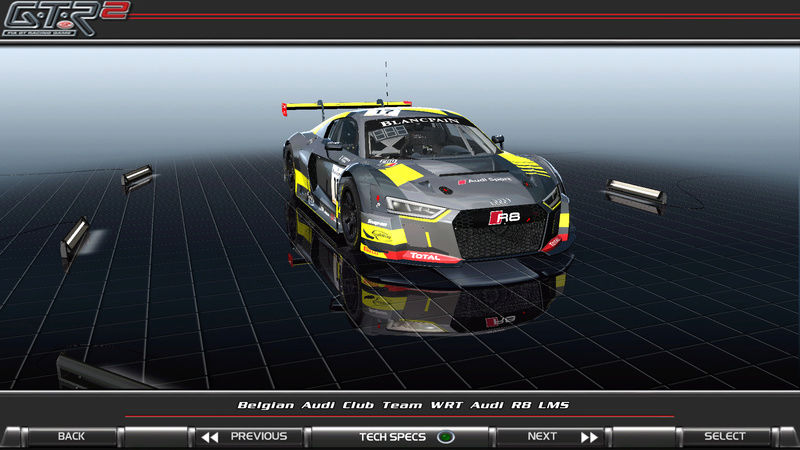Open TECH SPECS for this car
Viewport: 800px width, 450px height.
pos(401,437)
